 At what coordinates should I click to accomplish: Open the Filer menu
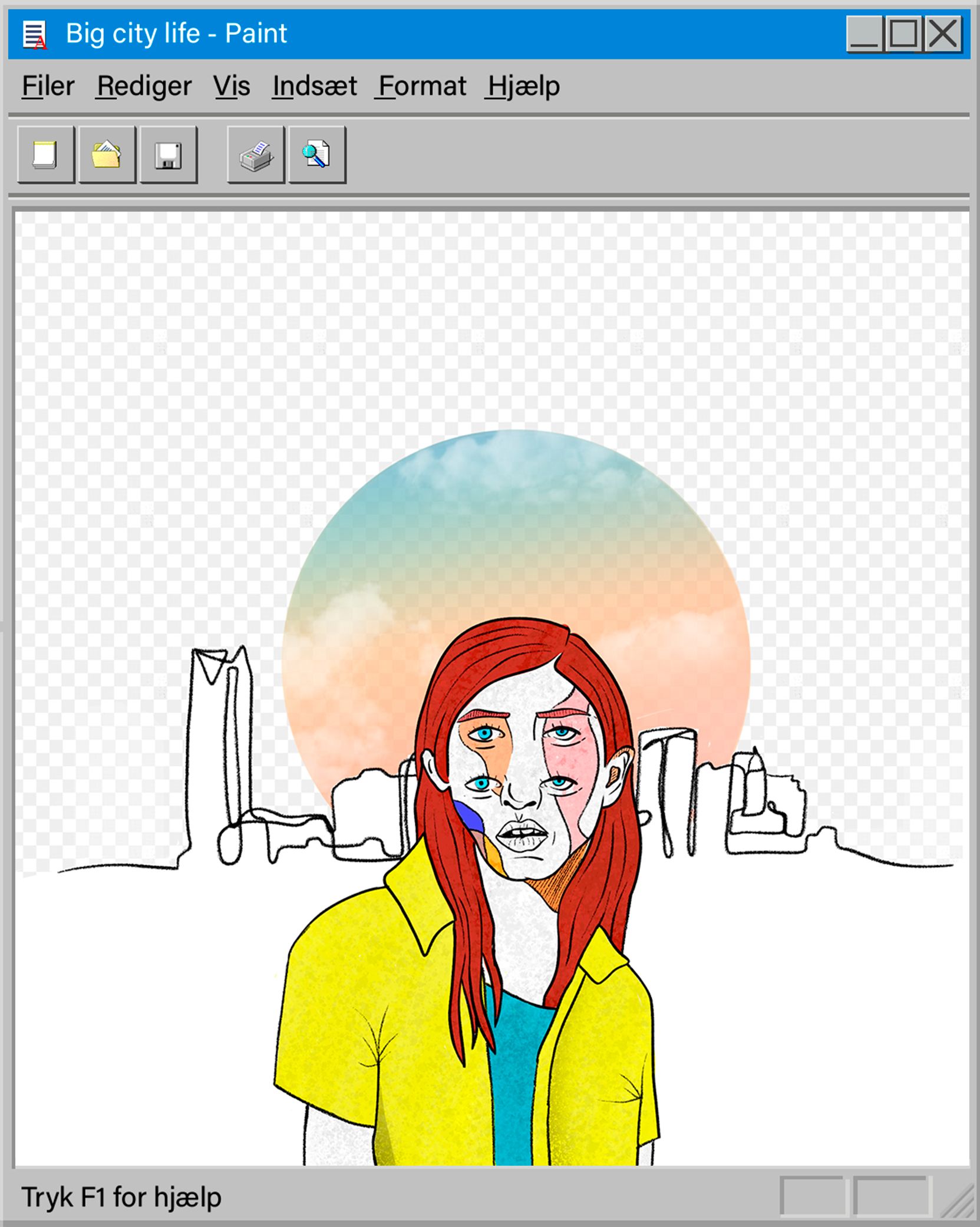(48, 86)
